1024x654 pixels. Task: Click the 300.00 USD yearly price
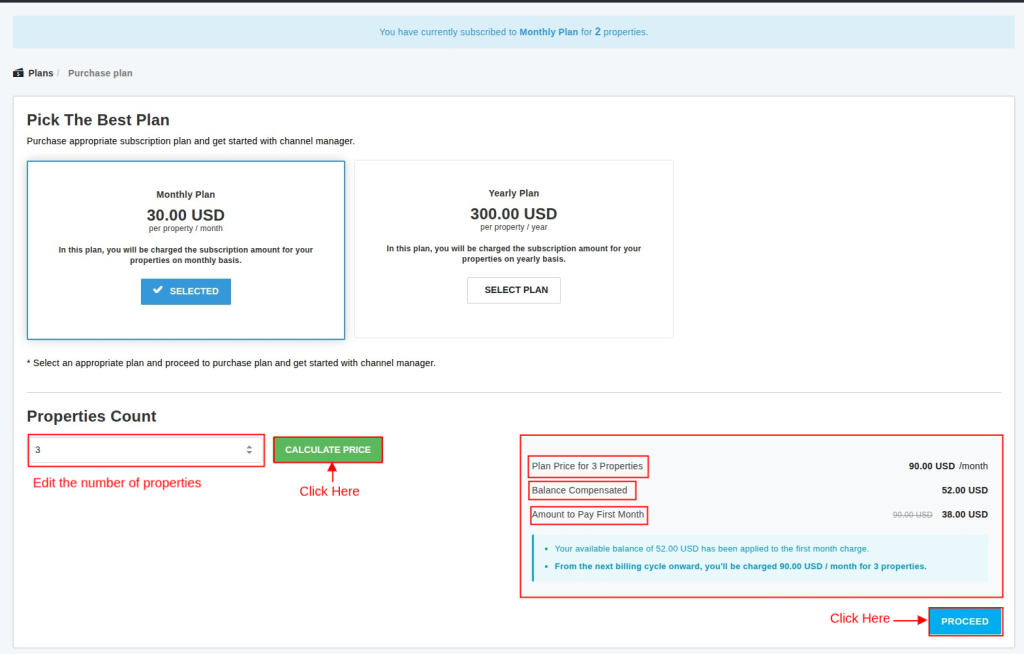point(514,214)
